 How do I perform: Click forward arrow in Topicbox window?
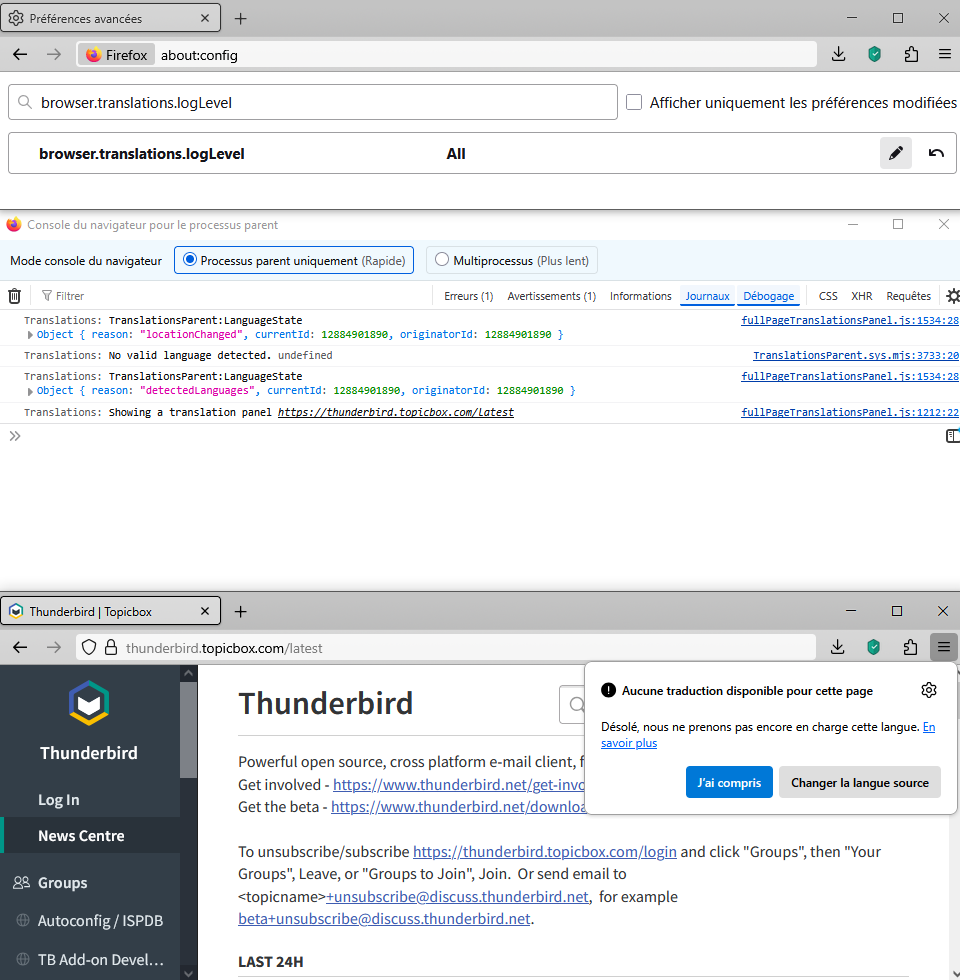pyautogui.click(x=54, y=648)
